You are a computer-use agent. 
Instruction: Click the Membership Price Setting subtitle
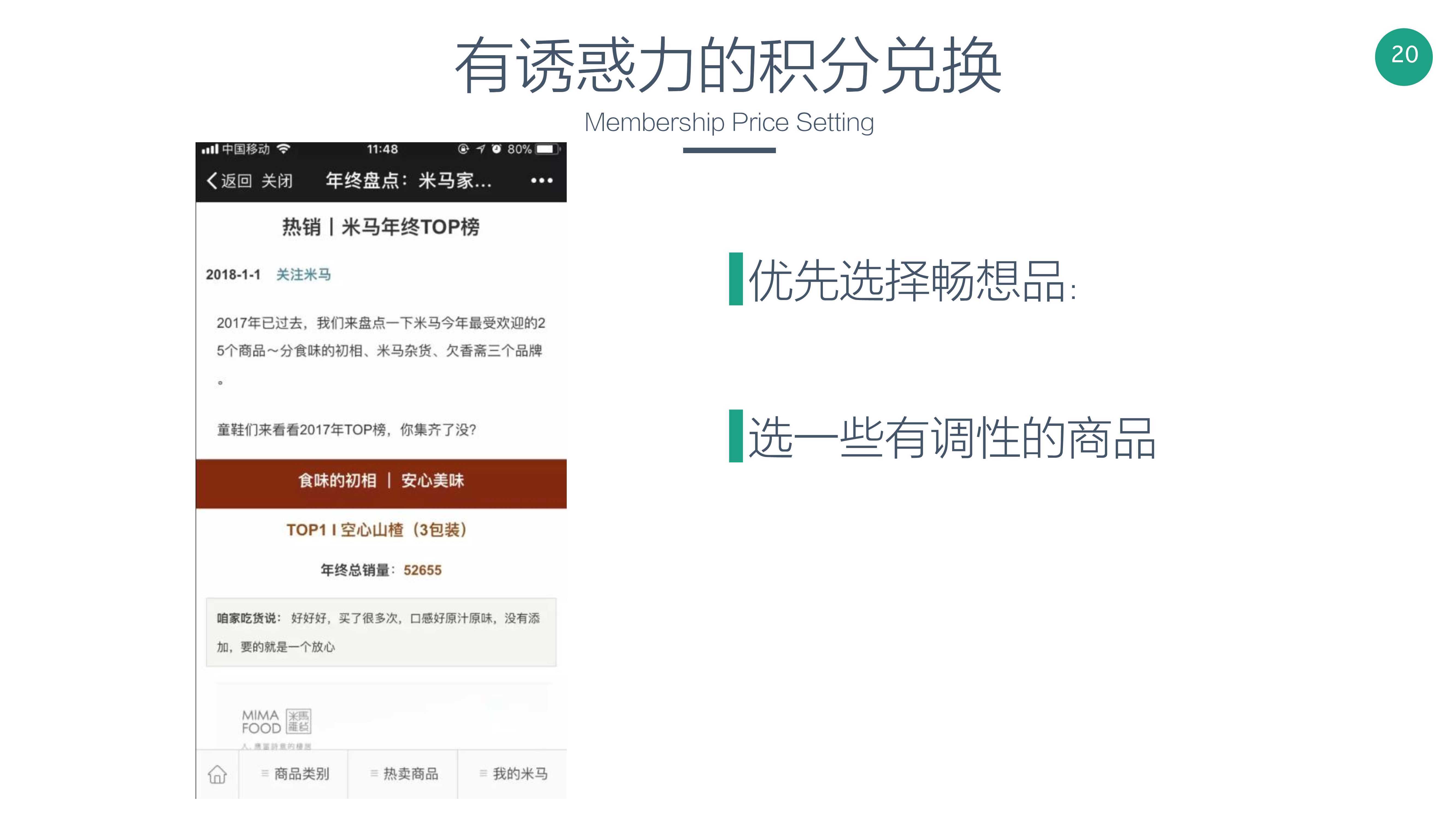pos(729,122)
